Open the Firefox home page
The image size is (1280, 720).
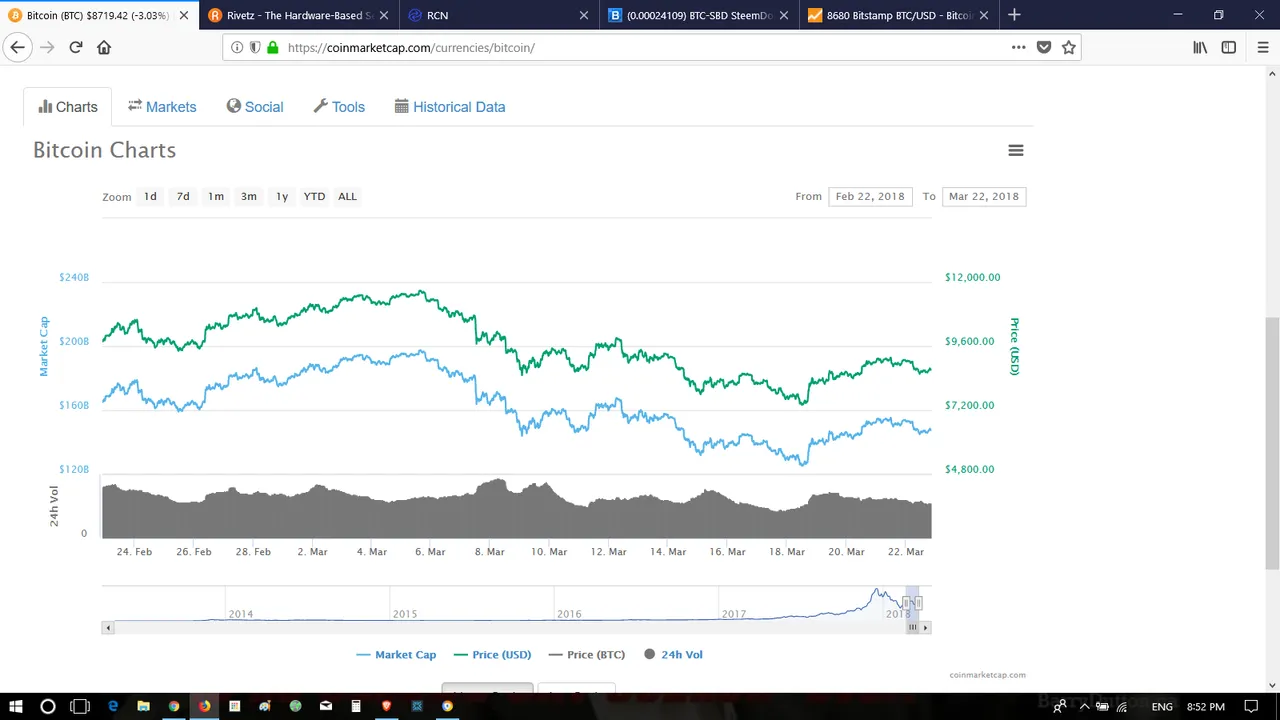click(104, 47)
